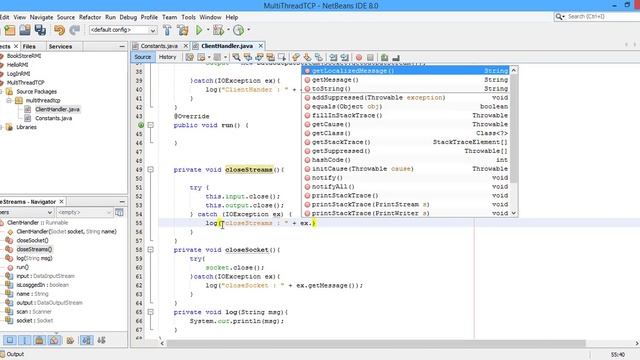Click the Profile Project toolbar icon

(x=239, y=30)
